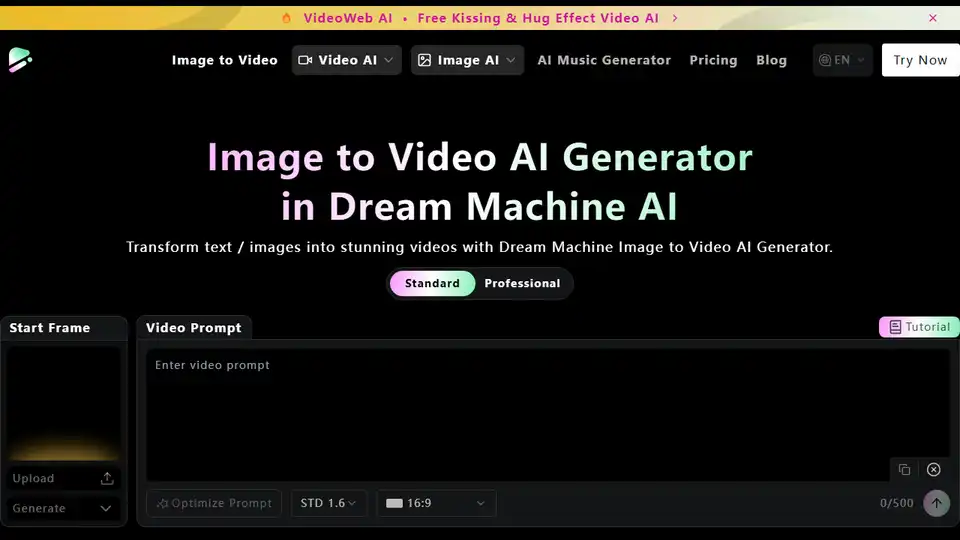Viewport: 960px width, 540px height.
Task: Open the EN language selector
Action: (x=842, y=60)
